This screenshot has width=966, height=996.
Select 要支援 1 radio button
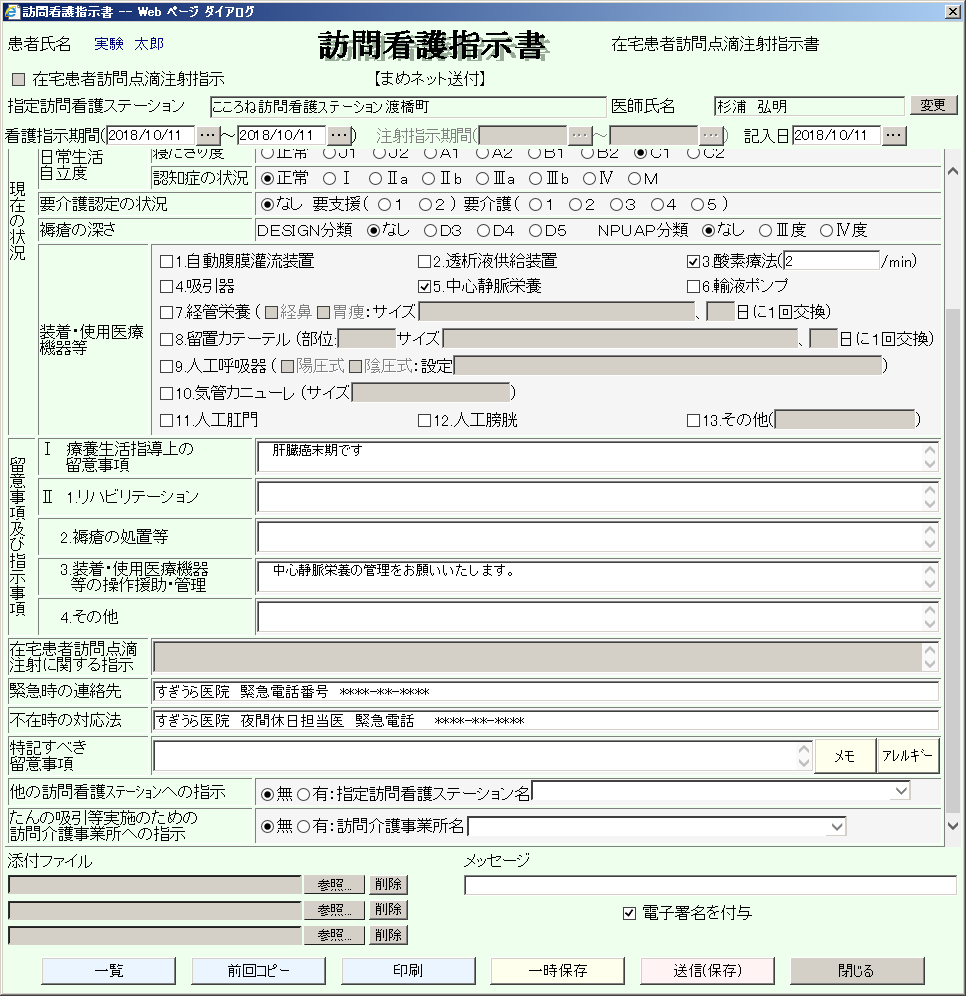(384, 205)
